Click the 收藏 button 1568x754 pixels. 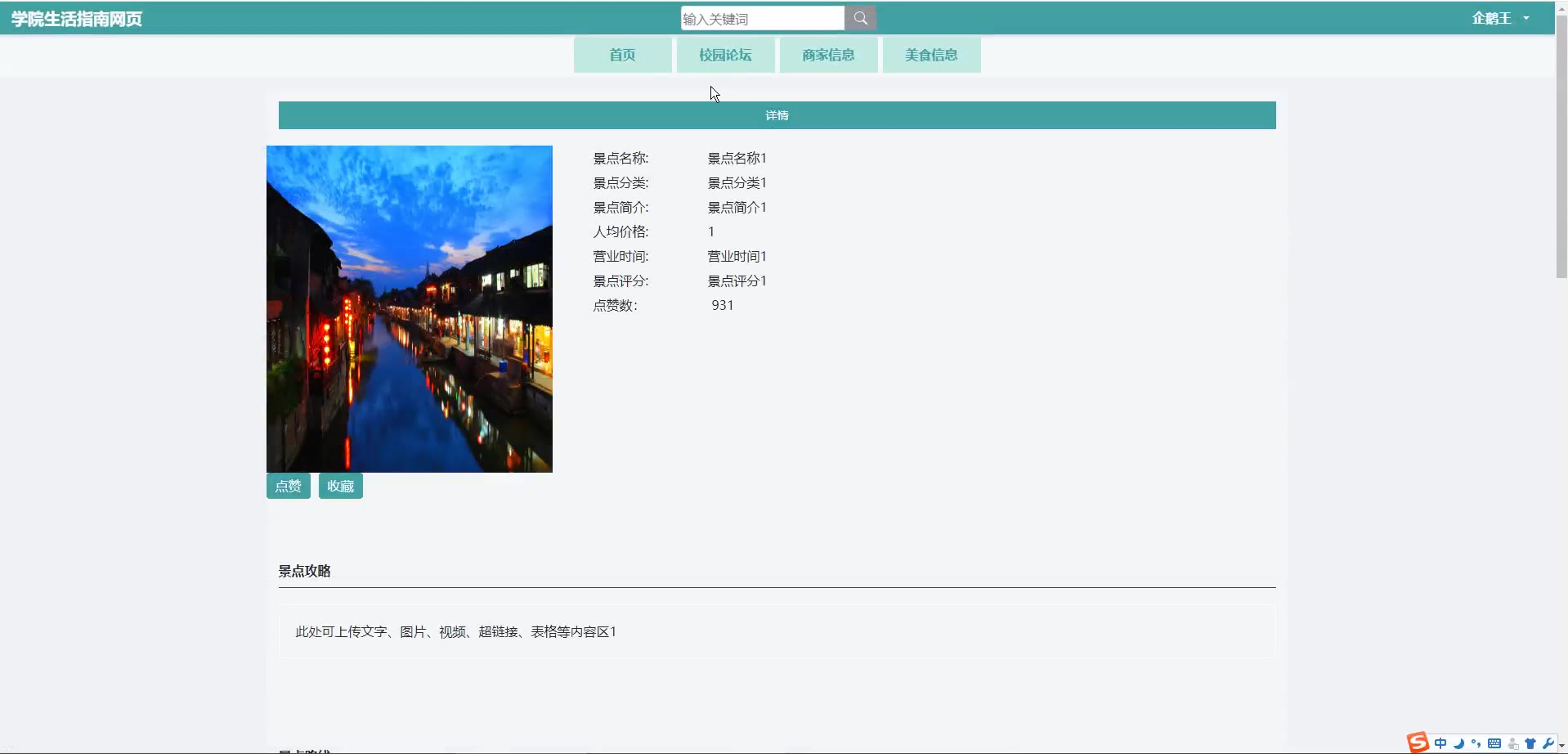click(x=340, y=486)
